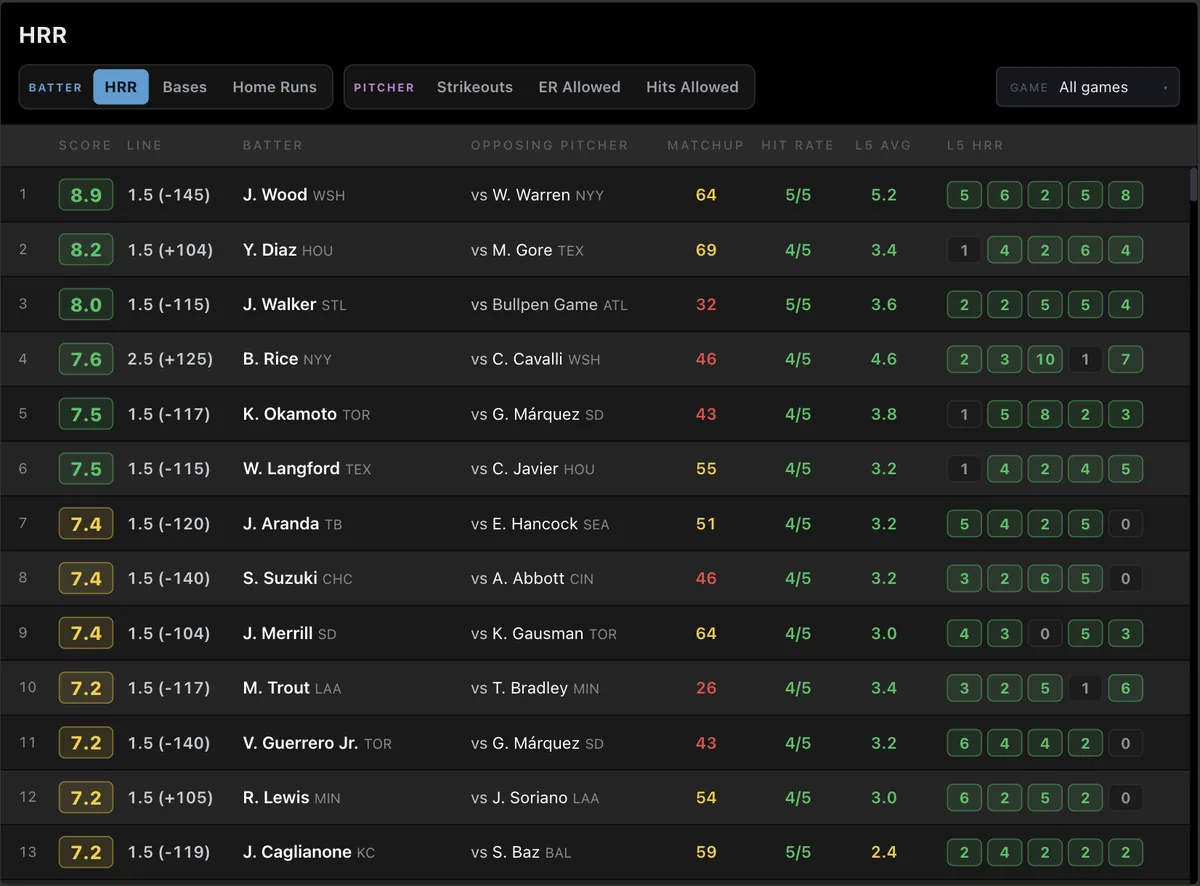This screenshot has width=1200, height=886.
Task: Open the Home Runs tab
Action: pos(275,87)
